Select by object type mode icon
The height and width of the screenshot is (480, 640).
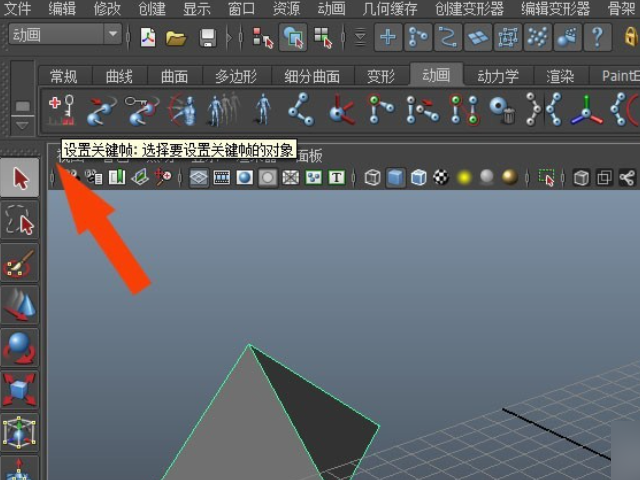(x=293, y=37)
